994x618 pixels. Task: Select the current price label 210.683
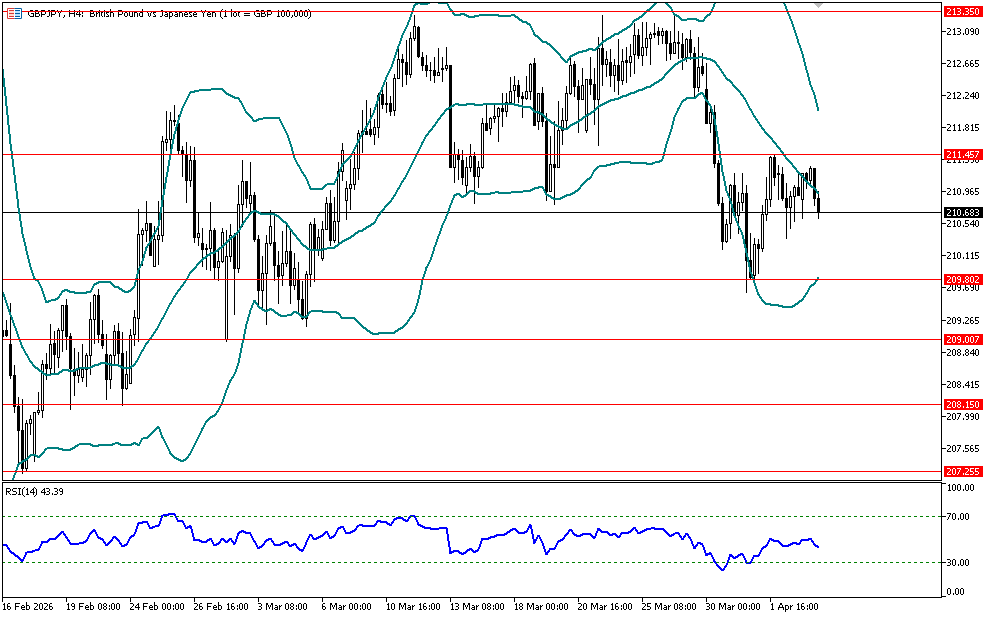point(962,212)
